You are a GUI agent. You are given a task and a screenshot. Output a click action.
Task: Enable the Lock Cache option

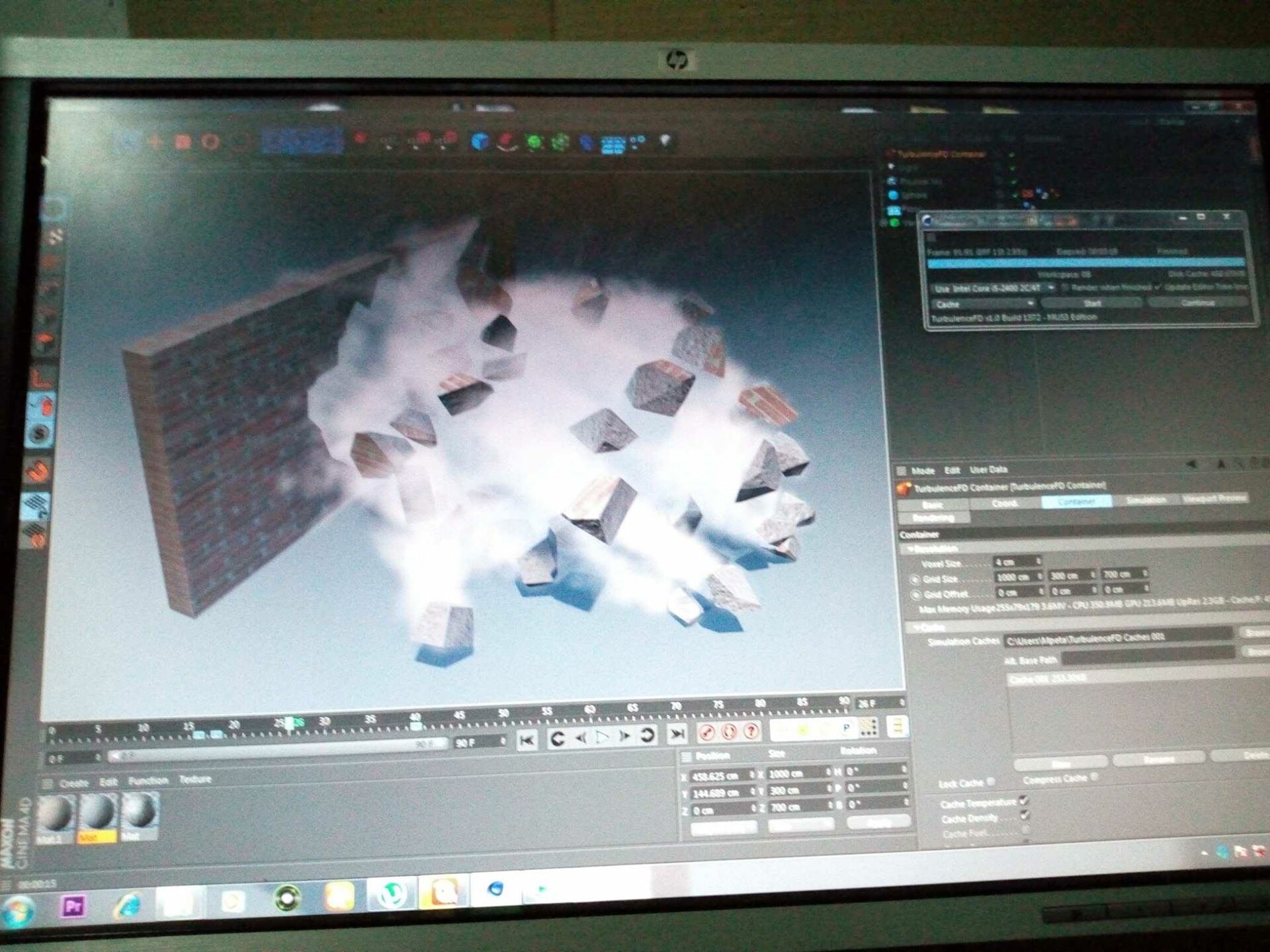(991, 782)
